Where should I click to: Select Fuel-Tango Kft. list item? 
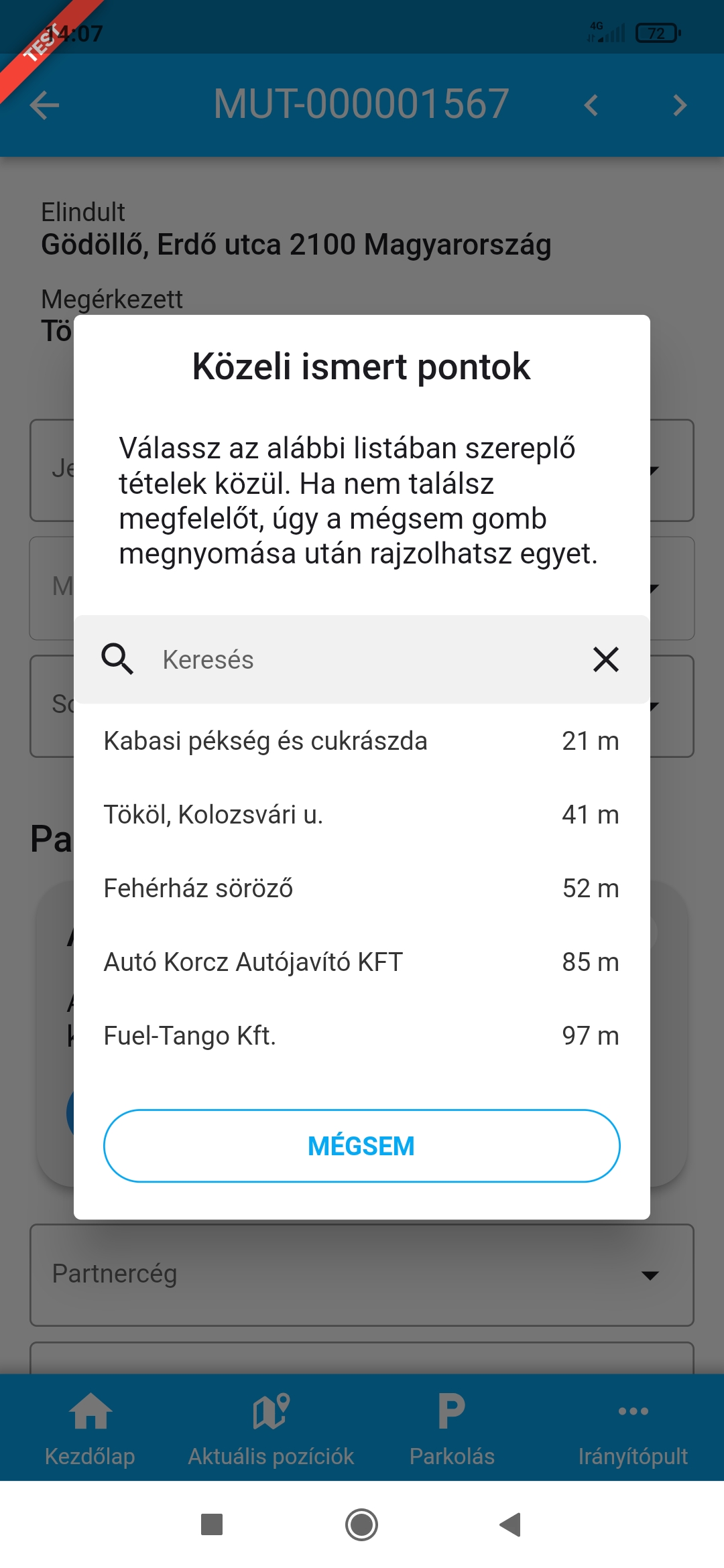[361, 1036]
